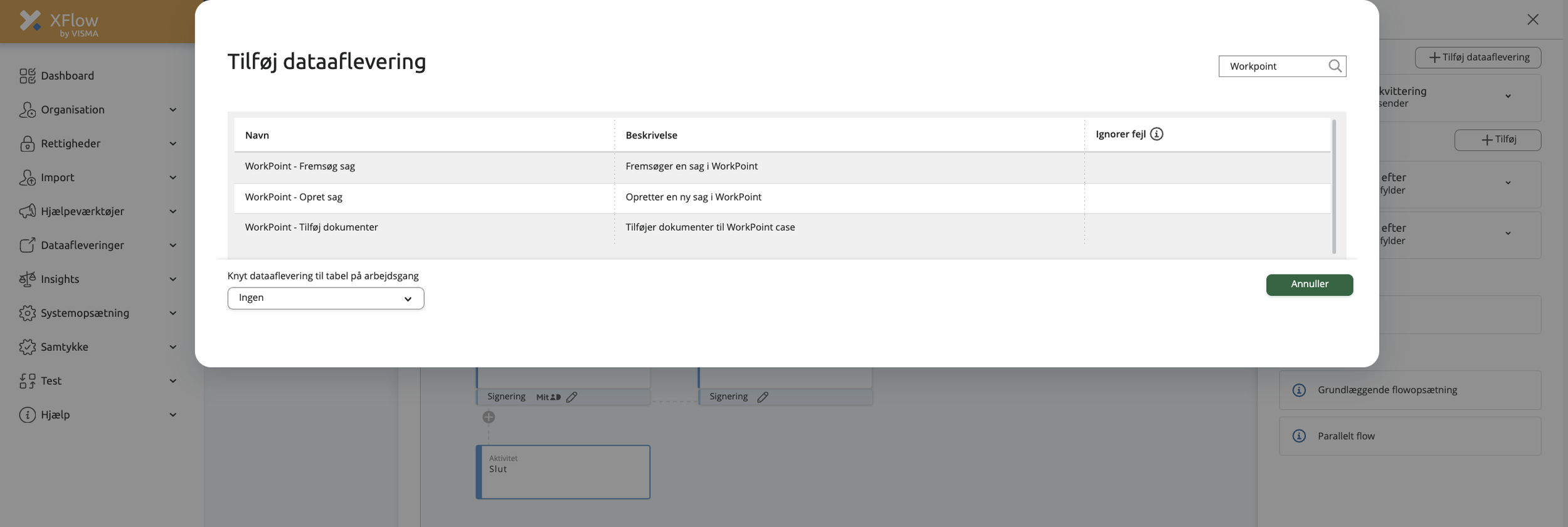Select 'WorkPoint - Fremsøg sag' row

[782, 167]
